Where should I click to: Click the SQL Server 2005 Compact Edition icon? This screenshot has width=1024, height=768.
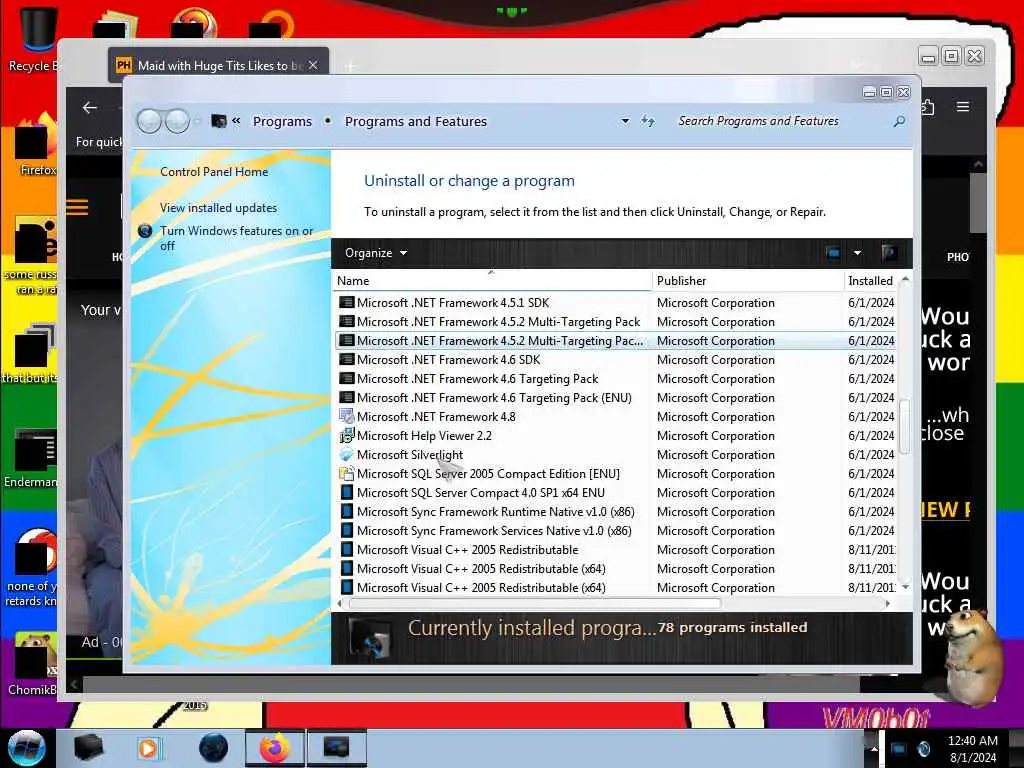tap(347, 473)
